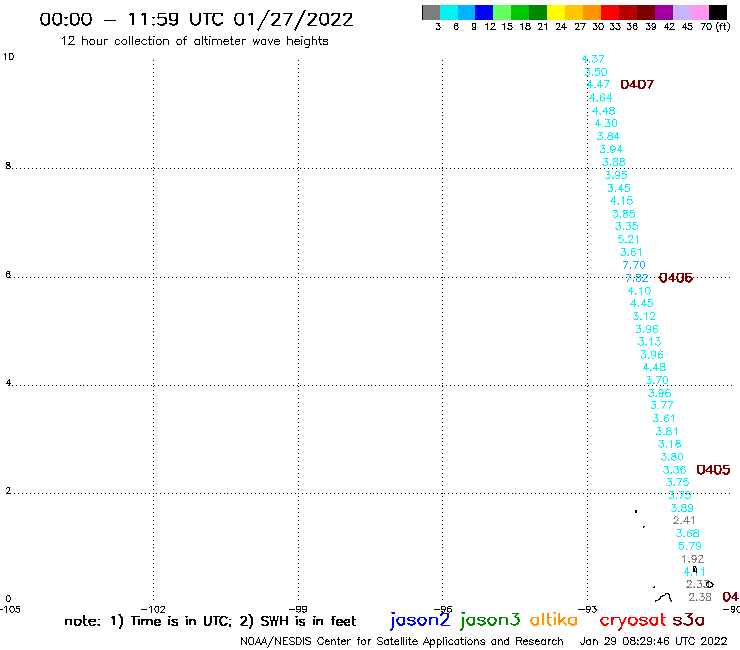Select the wave height value 3.35
The width and height of the screenshot is (740, 650).
point(627,226)
